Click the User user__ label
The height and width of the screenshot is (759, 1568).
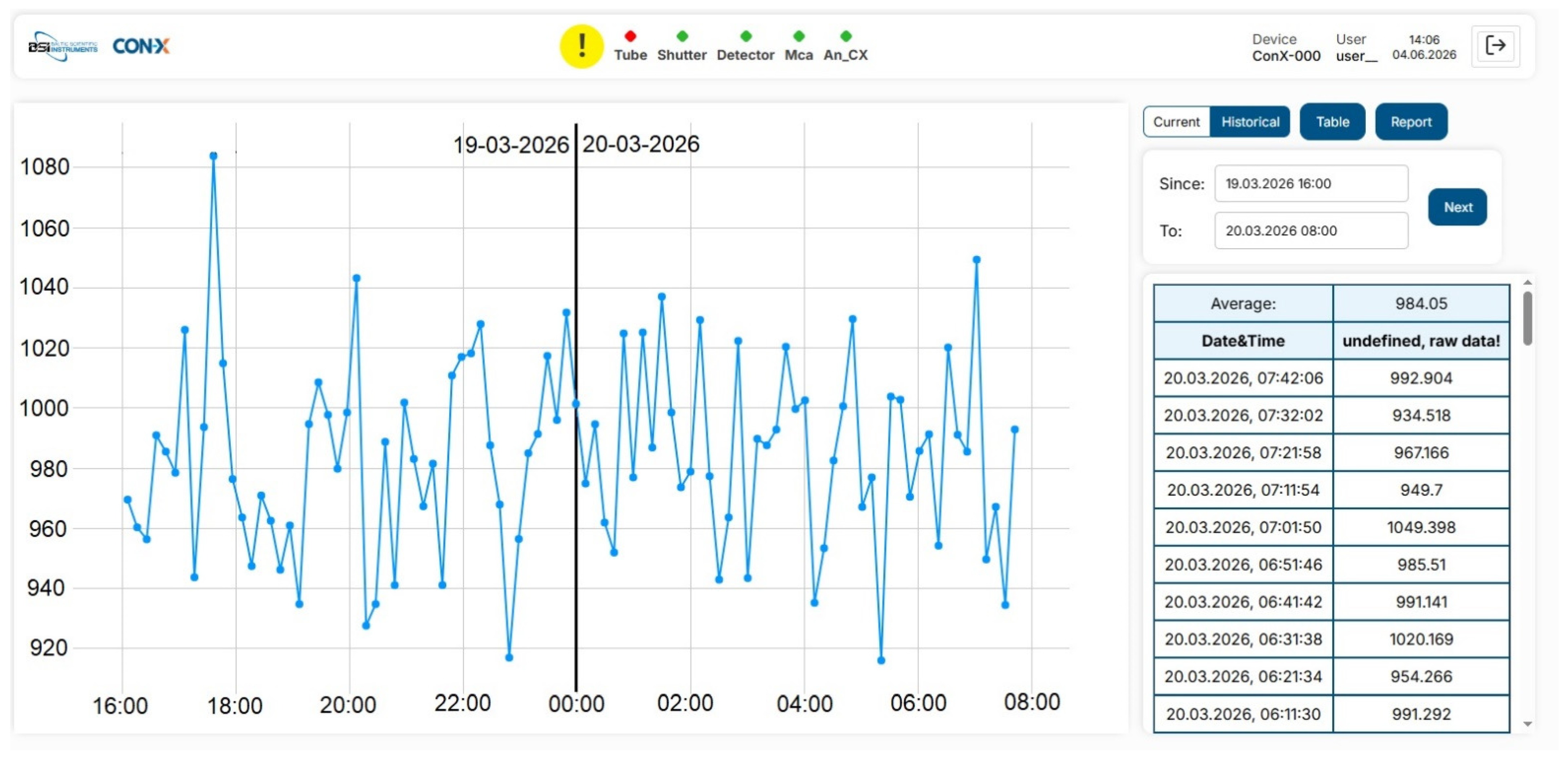[x=1356, y=48]
